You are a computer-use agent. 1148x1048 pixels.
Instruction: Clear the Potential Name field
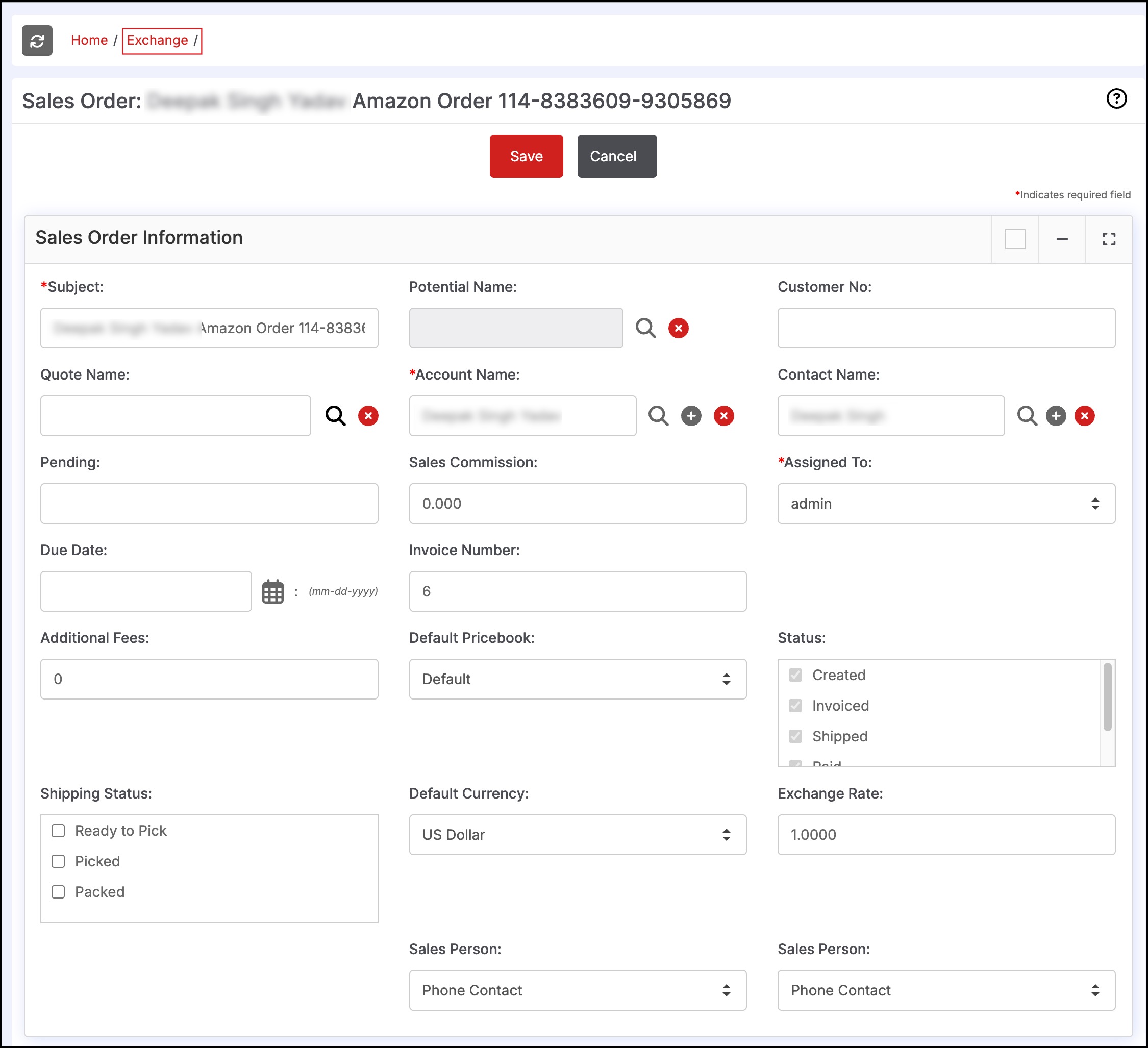[x=678, y=328]
